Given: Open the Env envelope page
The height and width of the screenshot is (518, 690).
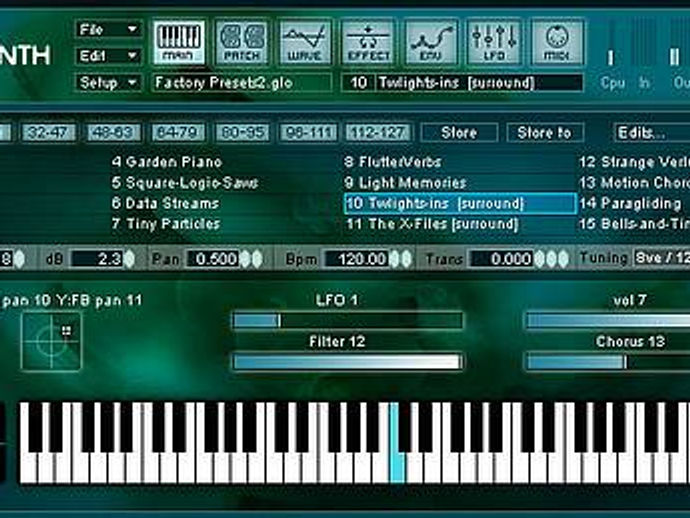Looking at the screenshot, I should pos(431,42).
